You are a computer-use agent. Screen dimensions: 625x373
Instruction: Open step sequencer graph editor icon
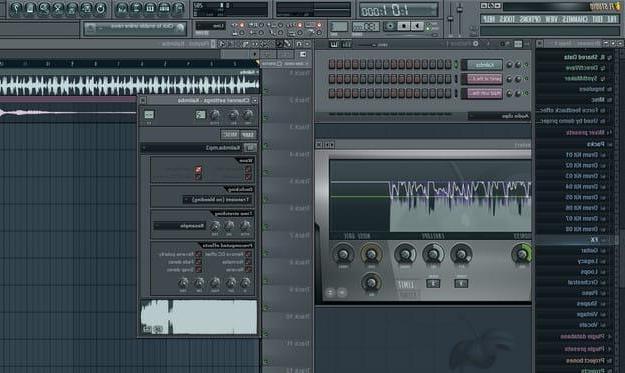click(x=346, y=44)
